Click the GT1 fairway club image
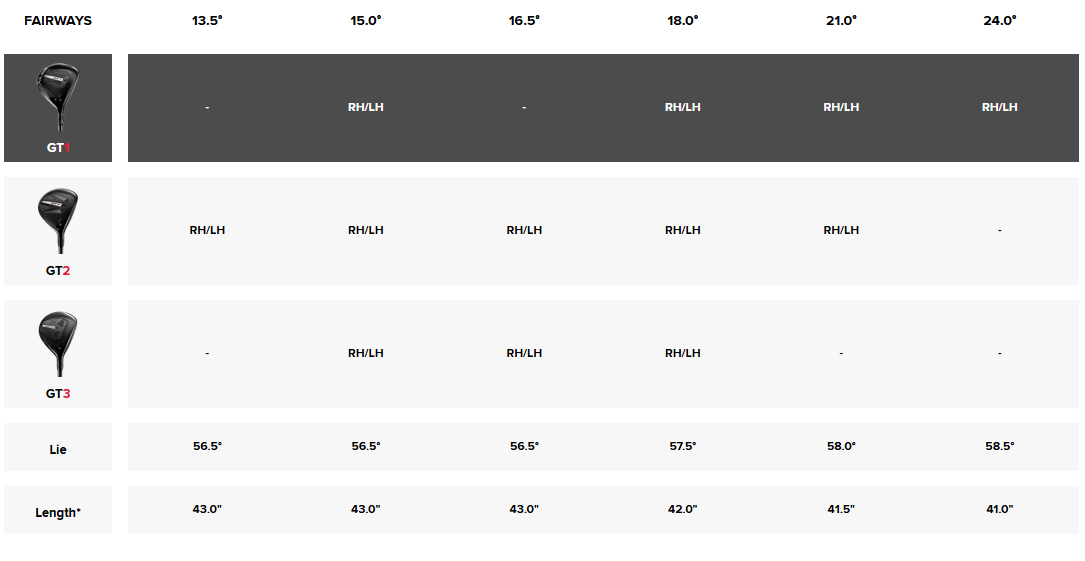Screen dimensions: 1085x561 [58, 97]
